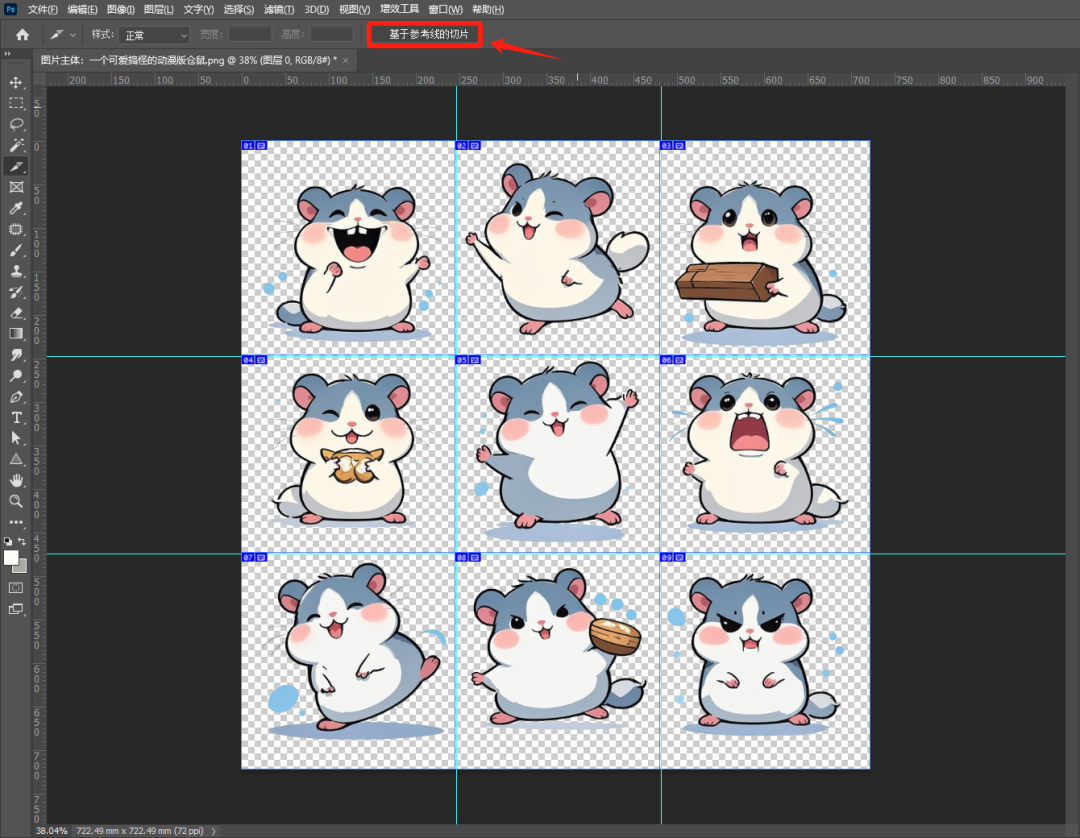
Task: Open the 文字(Y) menu
Action: 198,10
